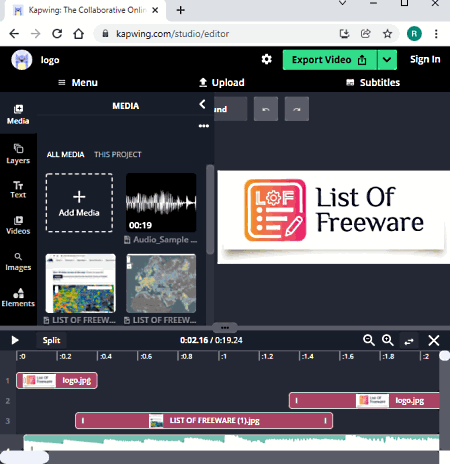
Task: Click right trim handle of LIST OF FREEWARE clip
Action: 325,421
